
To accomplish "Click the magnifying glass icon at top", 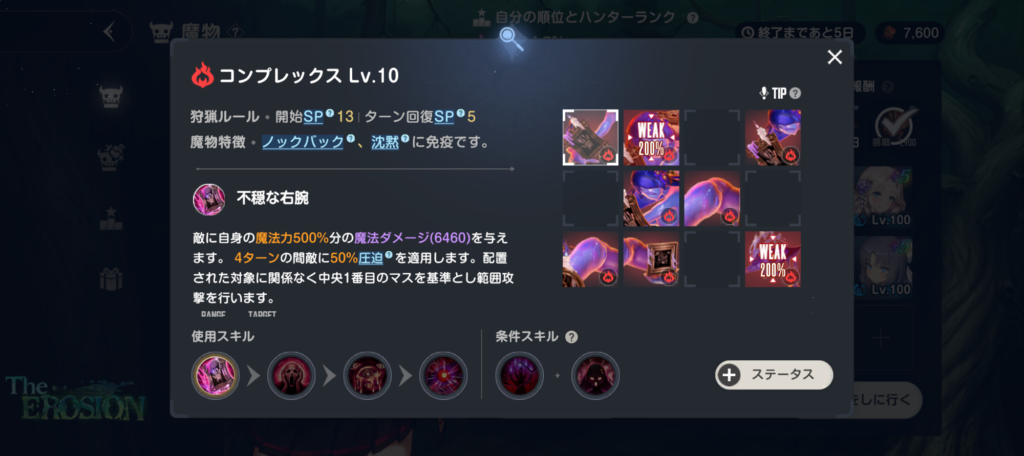I will 511,39.
